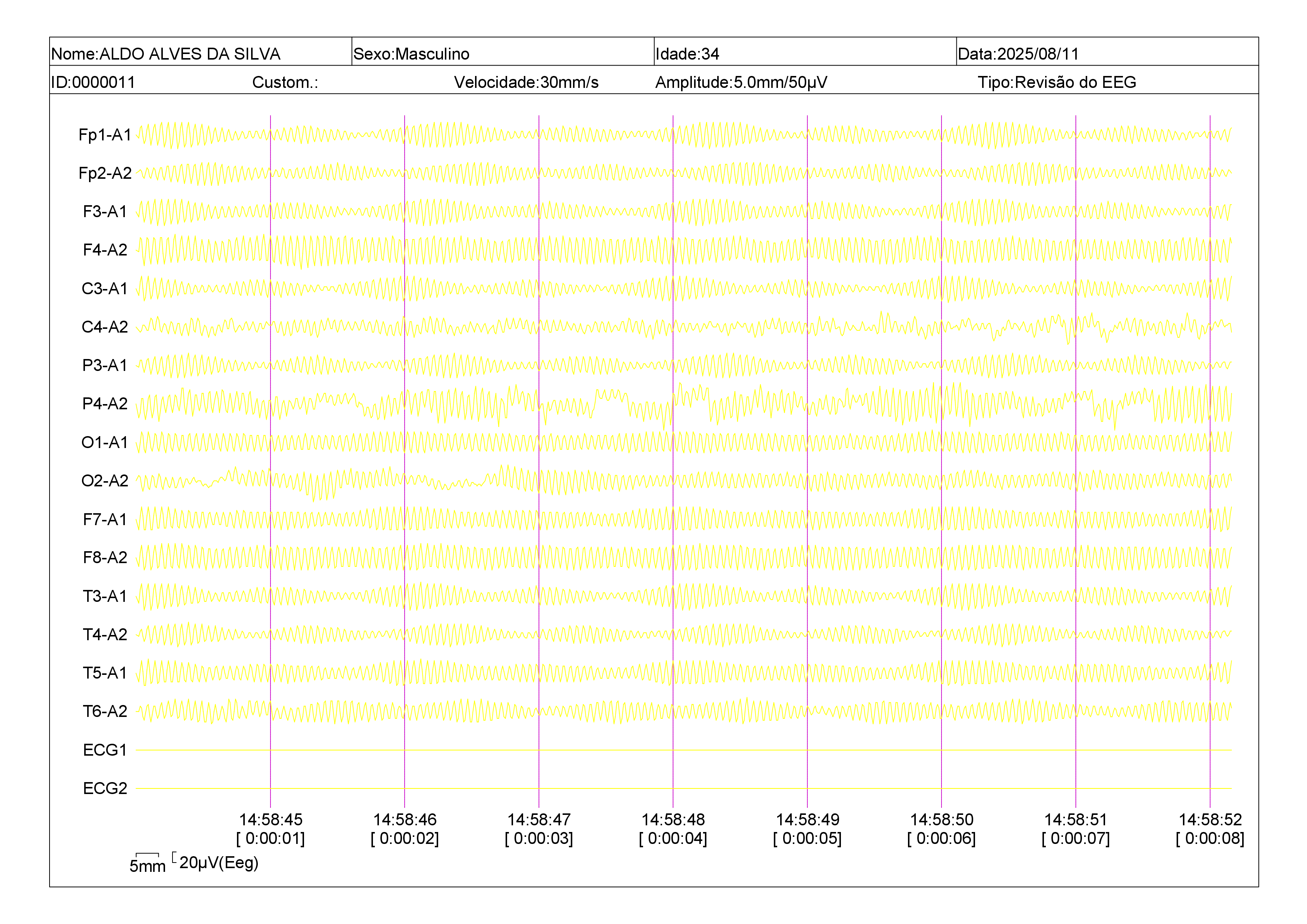Click the 14:58:51 time label
The height and width of the screenshot is (924, 1307).
tap(1076, 819)
